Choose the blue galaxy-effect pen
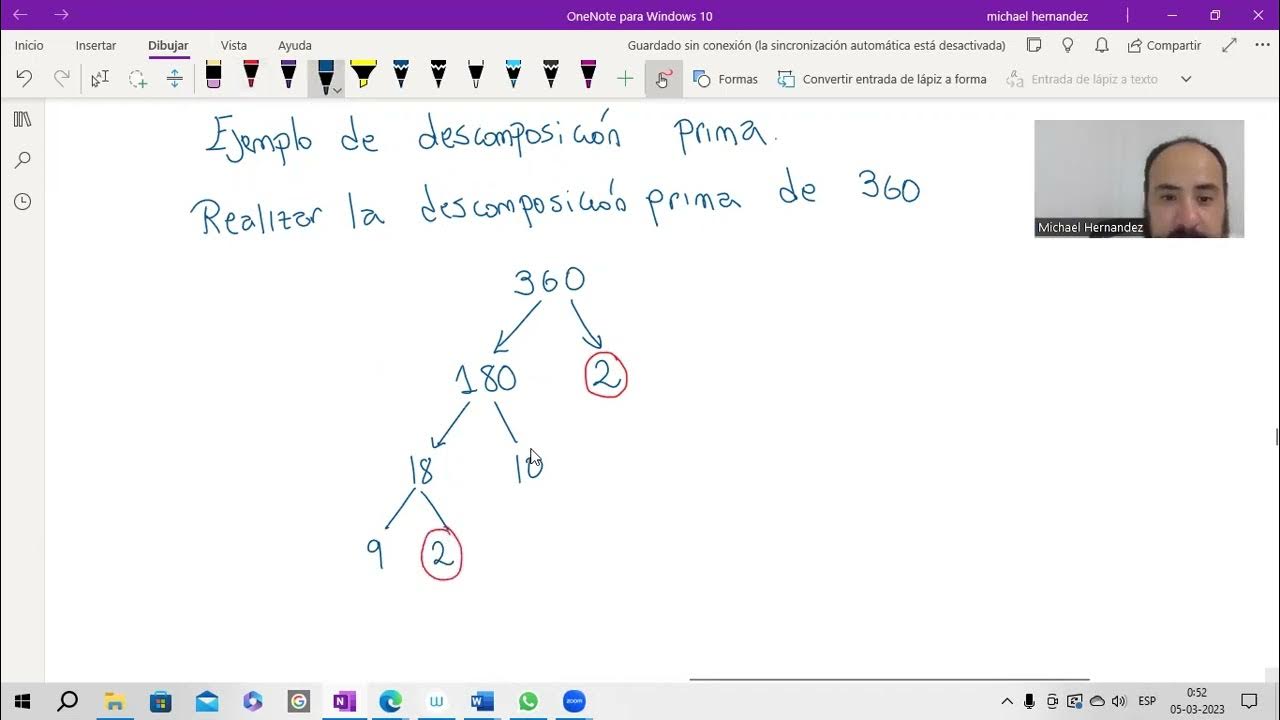 (x=401, y=75)
